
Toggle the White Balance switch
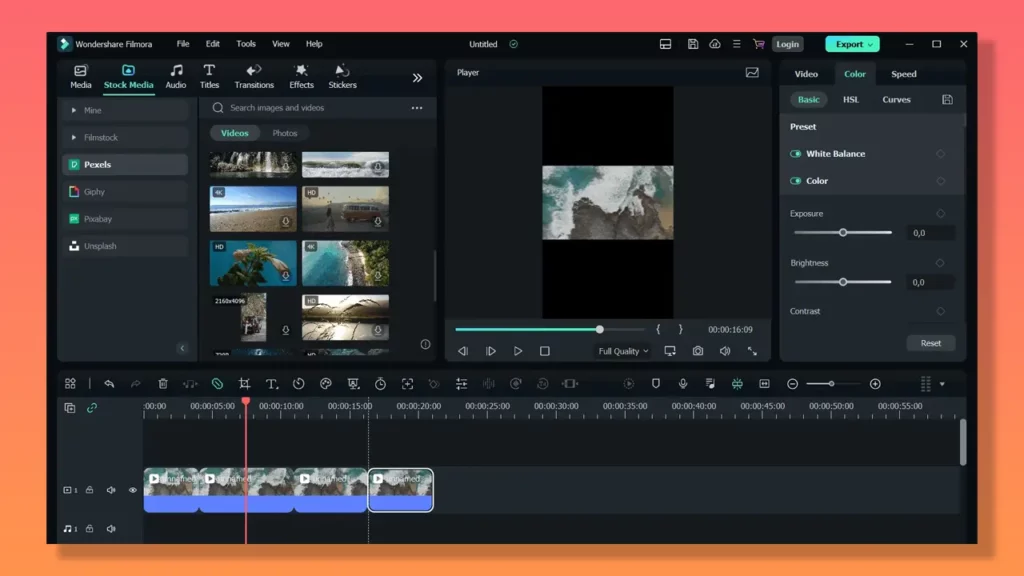[x=795, y=154]
